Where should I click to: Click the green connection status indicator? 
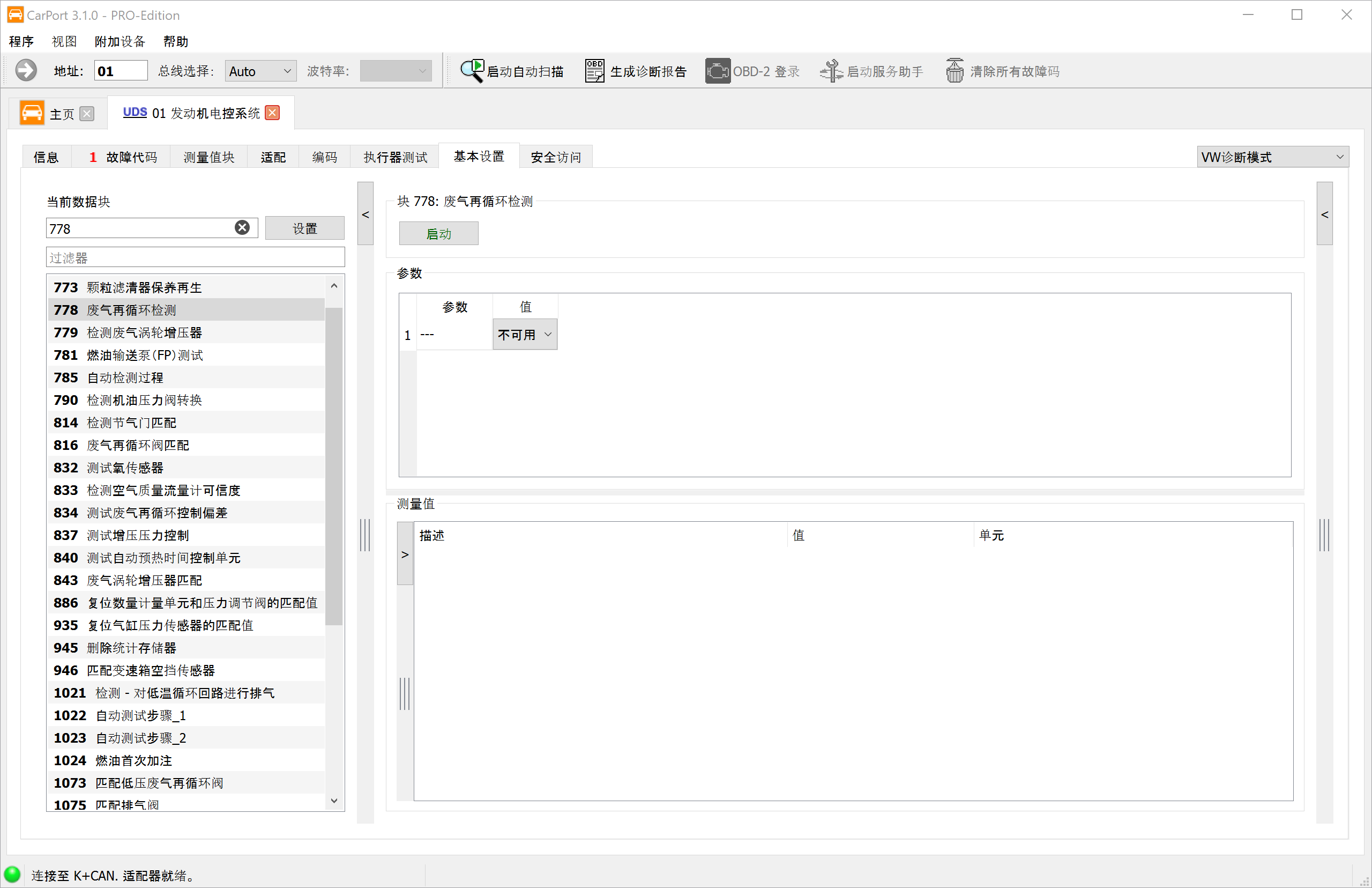pos(12,874)
